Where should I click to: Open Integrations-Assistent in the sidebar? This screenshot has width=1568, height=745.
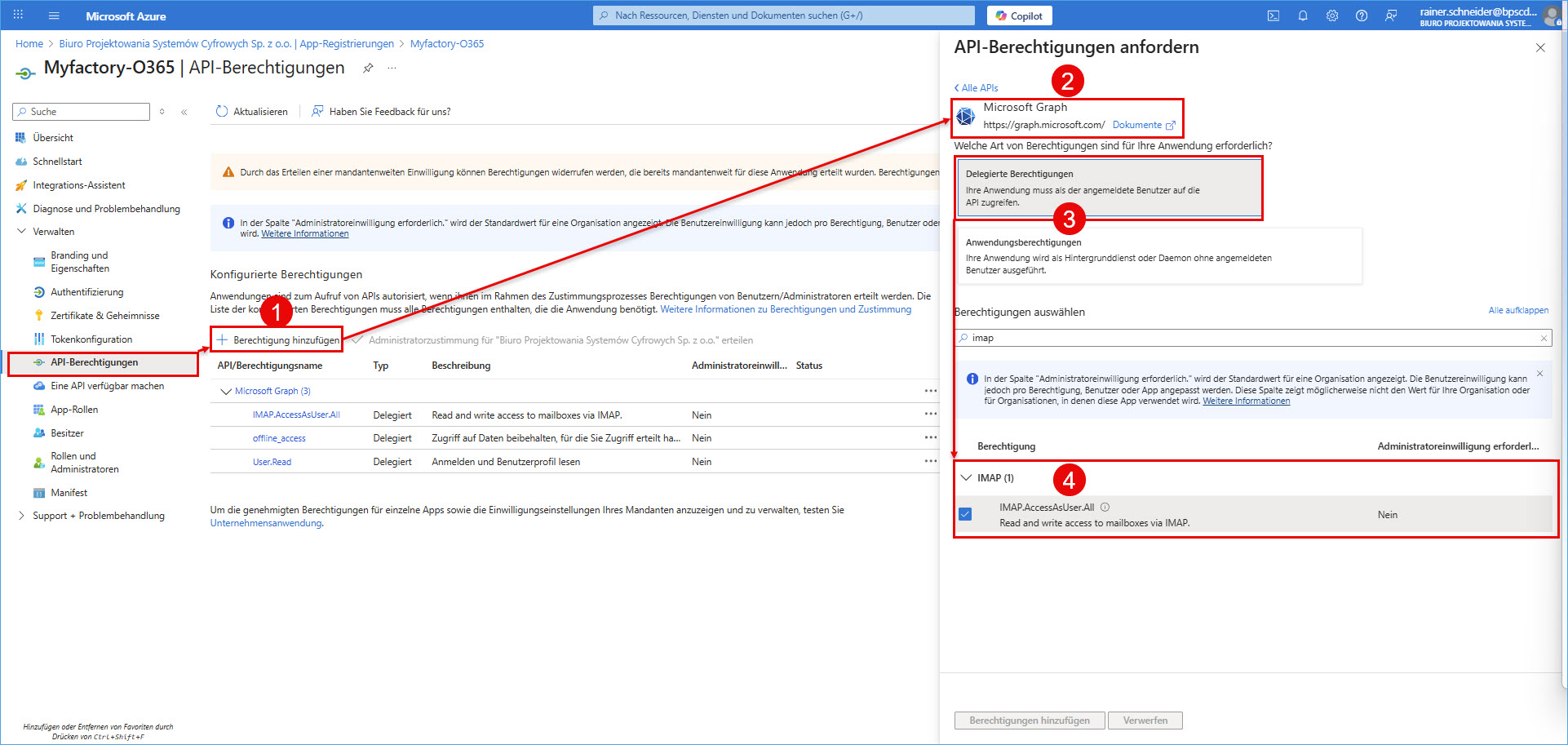[79, 185]
